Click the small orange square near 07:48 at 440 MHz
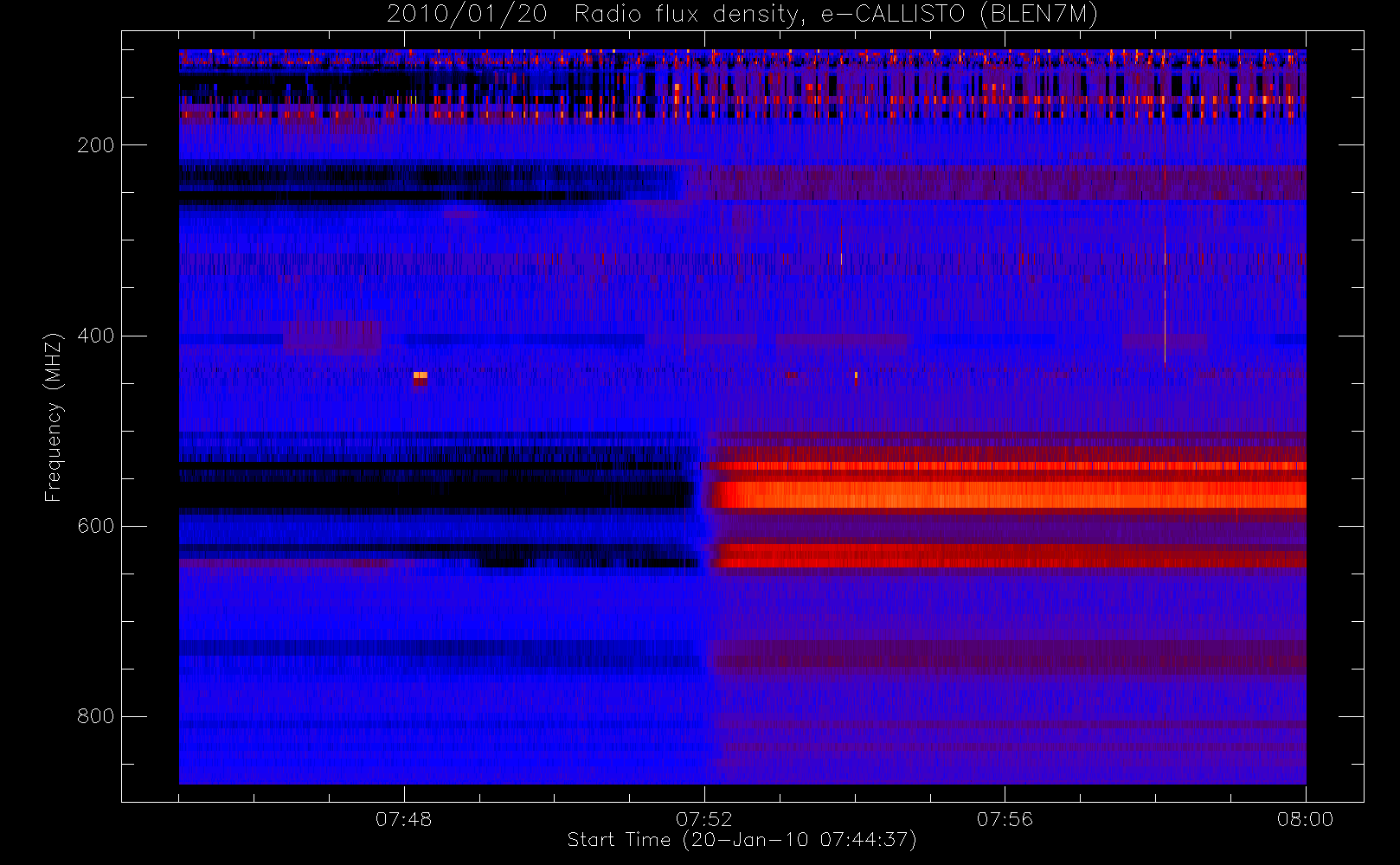 (420, 376)
